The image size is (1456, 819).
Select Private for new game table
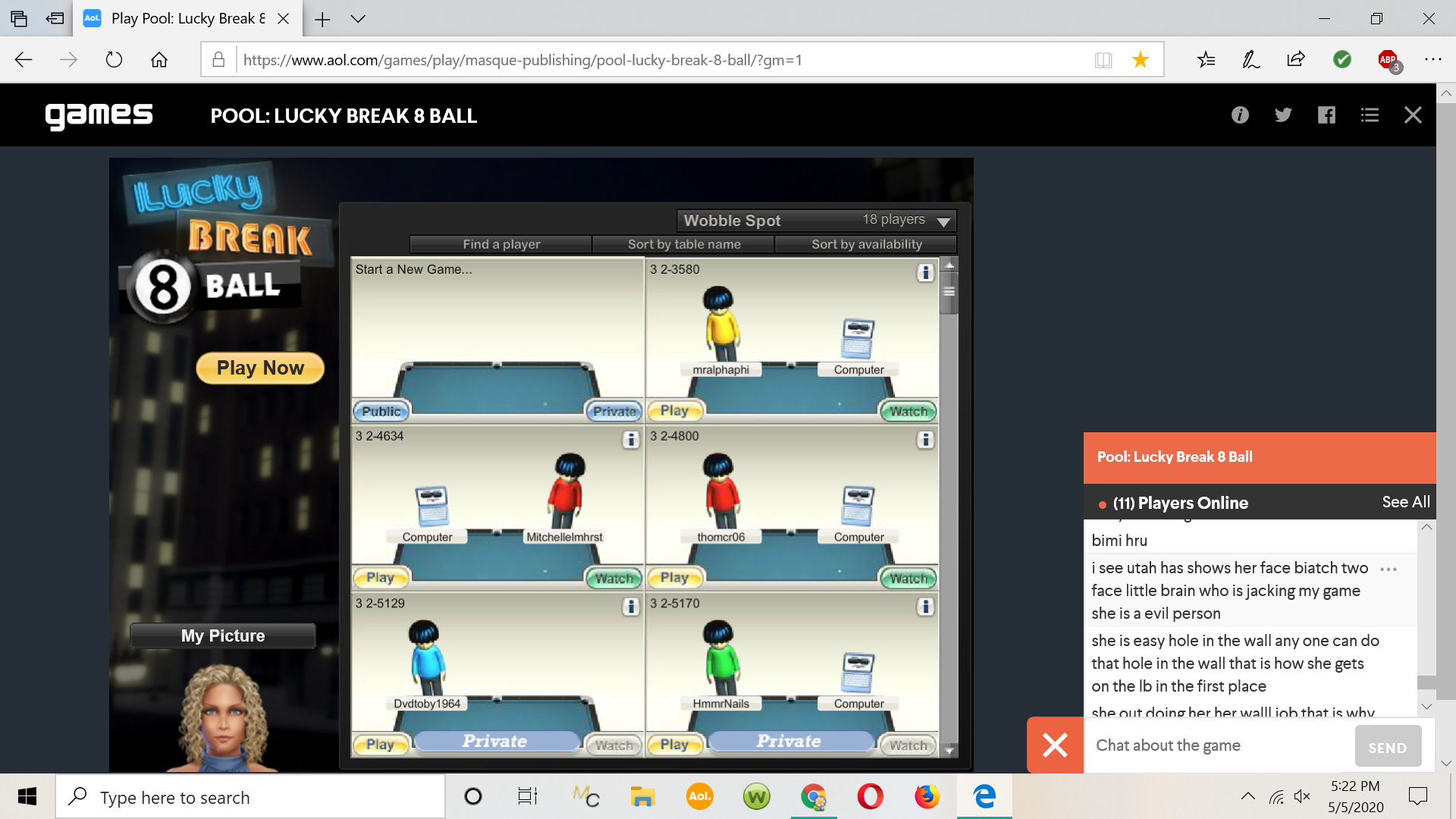point(613,411)
